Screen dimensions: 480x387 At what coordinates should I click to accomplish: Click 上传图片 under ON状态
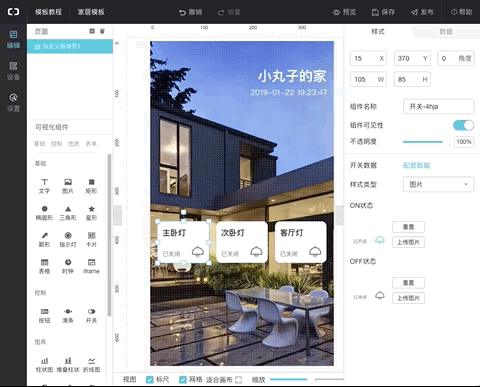[x=408, y=242]
